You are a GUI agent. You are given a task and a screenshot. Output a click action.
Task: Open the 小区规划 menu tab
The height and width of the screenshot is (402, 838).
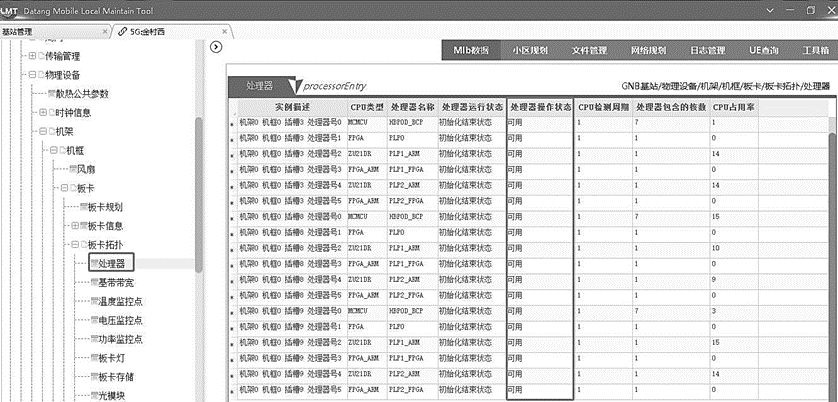tap(530, 50)
